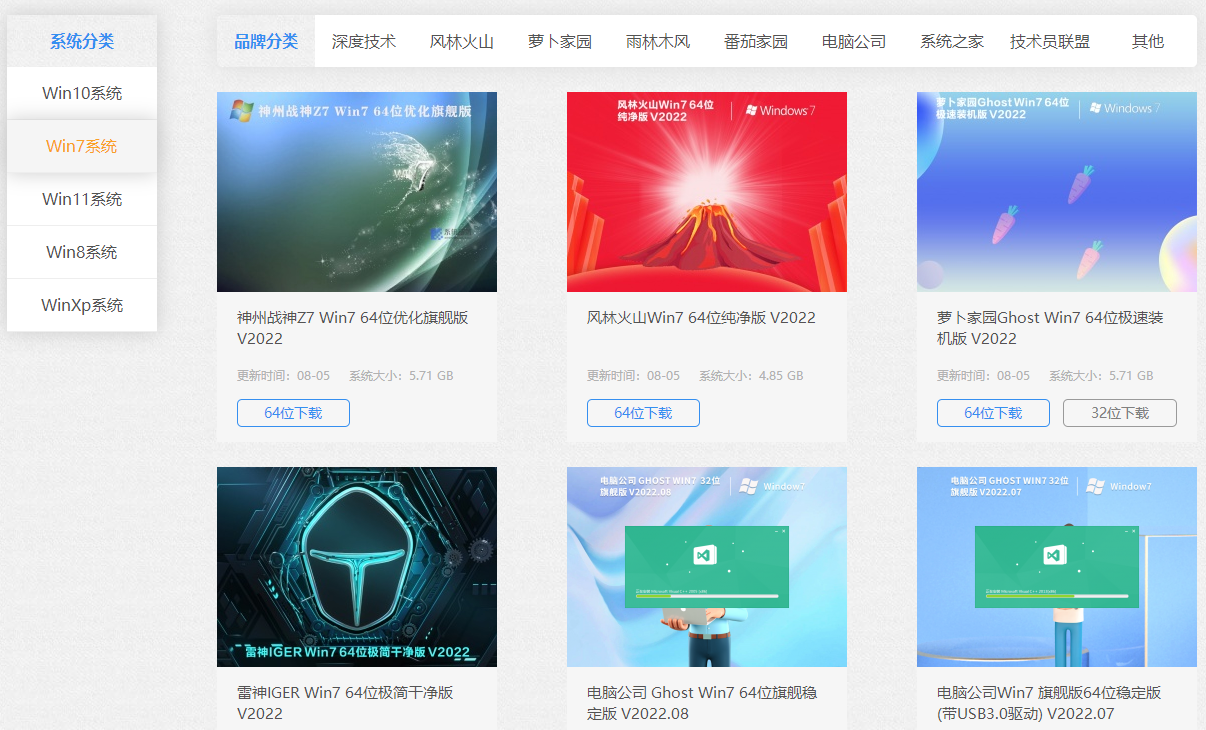Click 更新时间 08-05 under 萝卜家园
Screen dimensions: 1206x730
point(983,376)
